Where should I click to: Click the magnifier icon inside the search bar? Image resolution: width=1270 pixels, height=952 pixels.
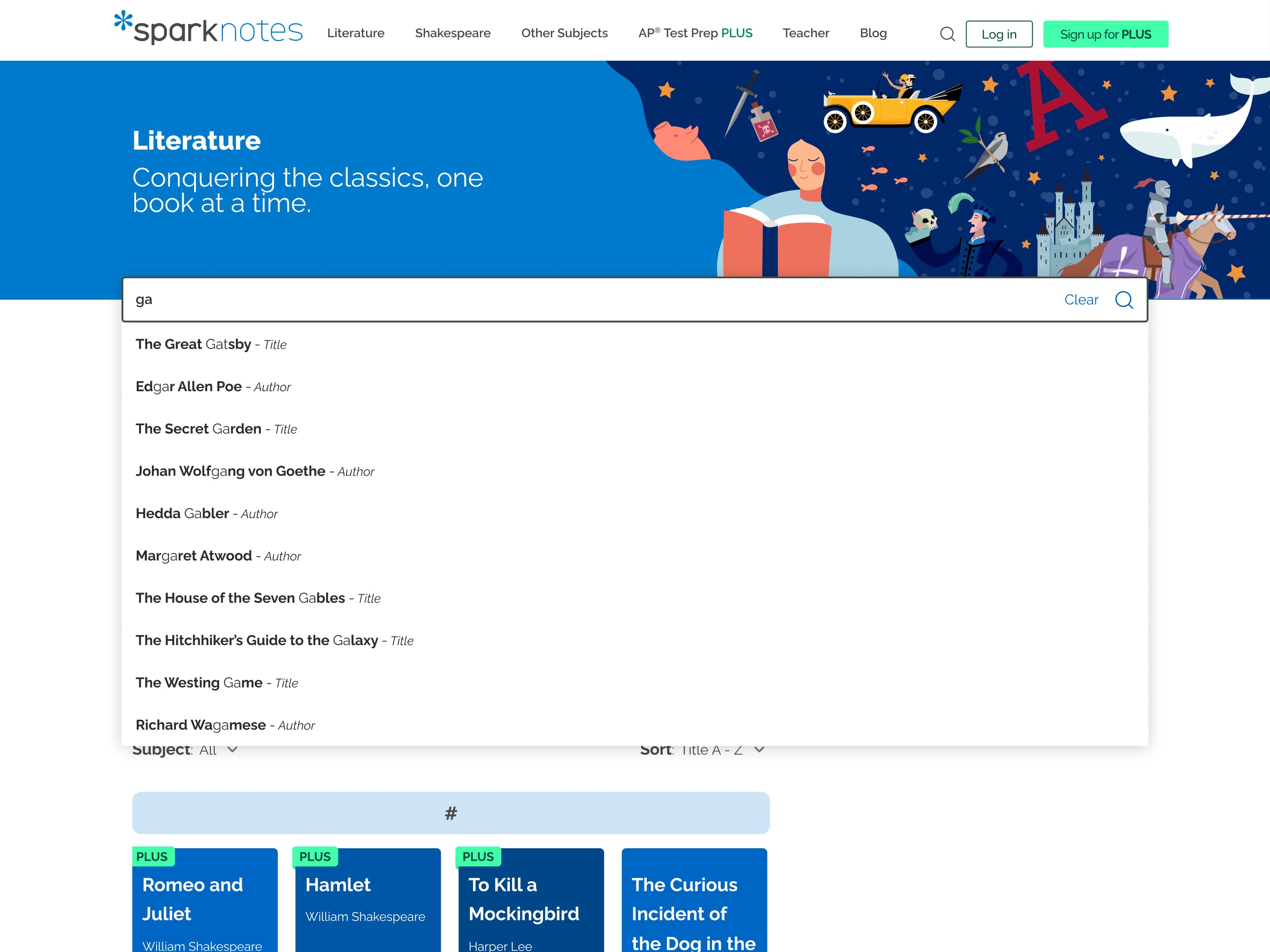coord(1123,300)
